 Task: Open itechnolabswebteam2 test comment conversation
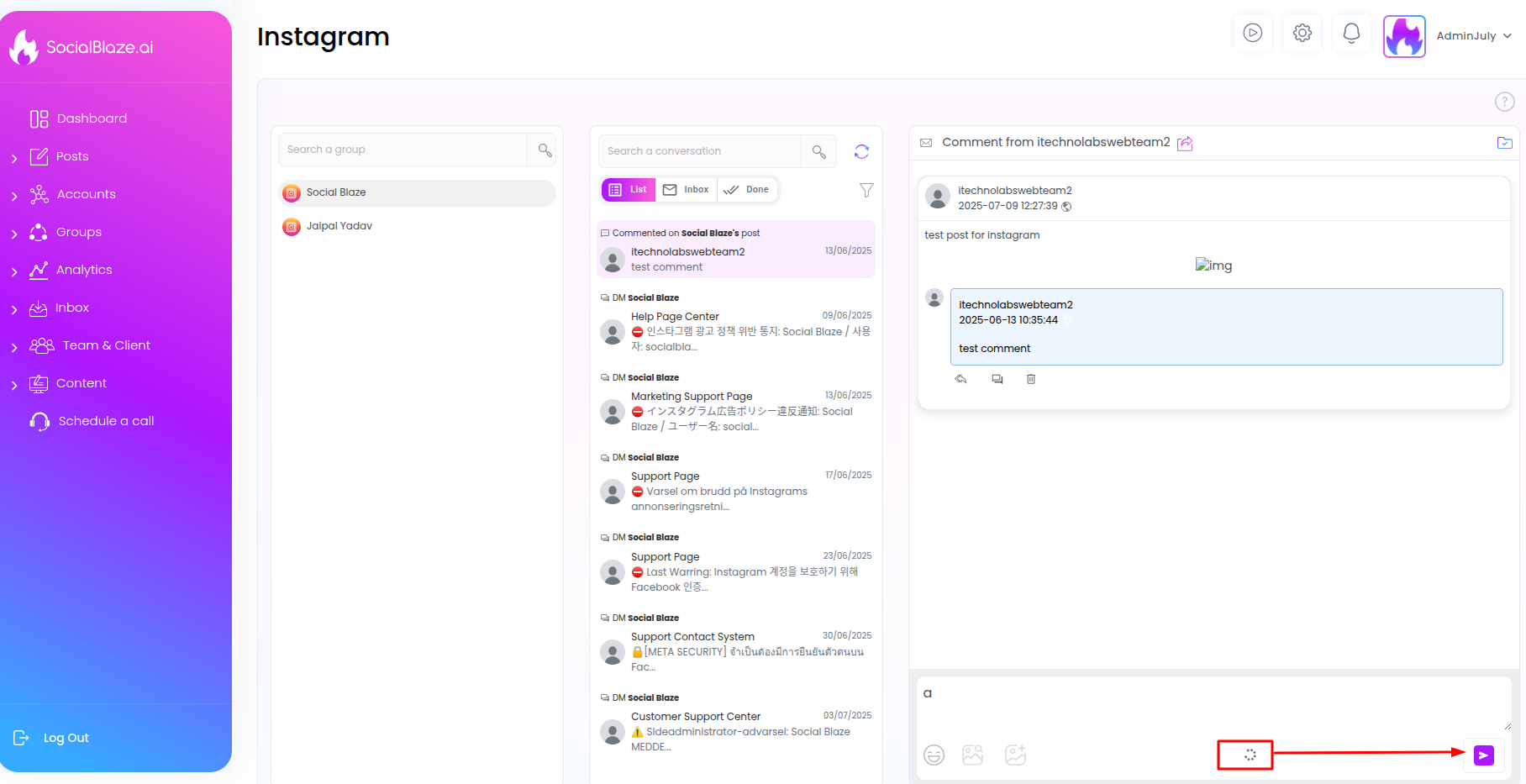coord(736,250)
